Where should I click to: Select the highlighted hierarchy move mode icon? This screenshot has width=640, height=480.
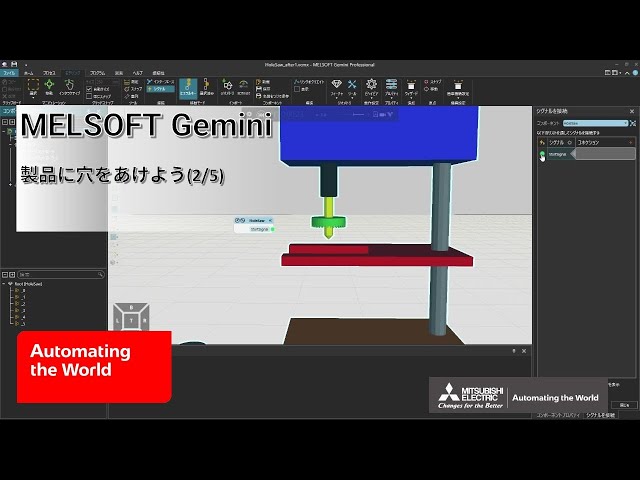point(188,88)
